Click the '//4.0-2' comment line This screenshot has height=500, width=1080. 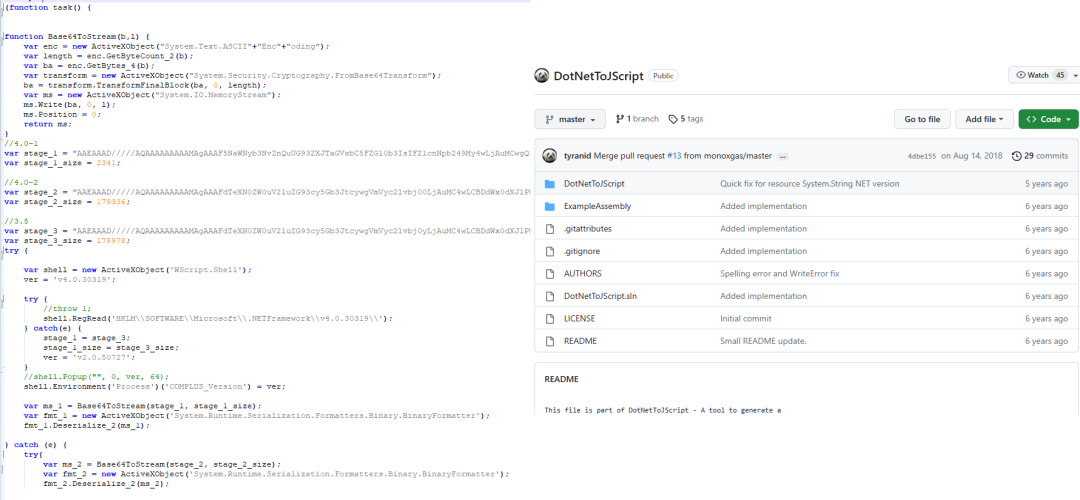click(20, 183)
